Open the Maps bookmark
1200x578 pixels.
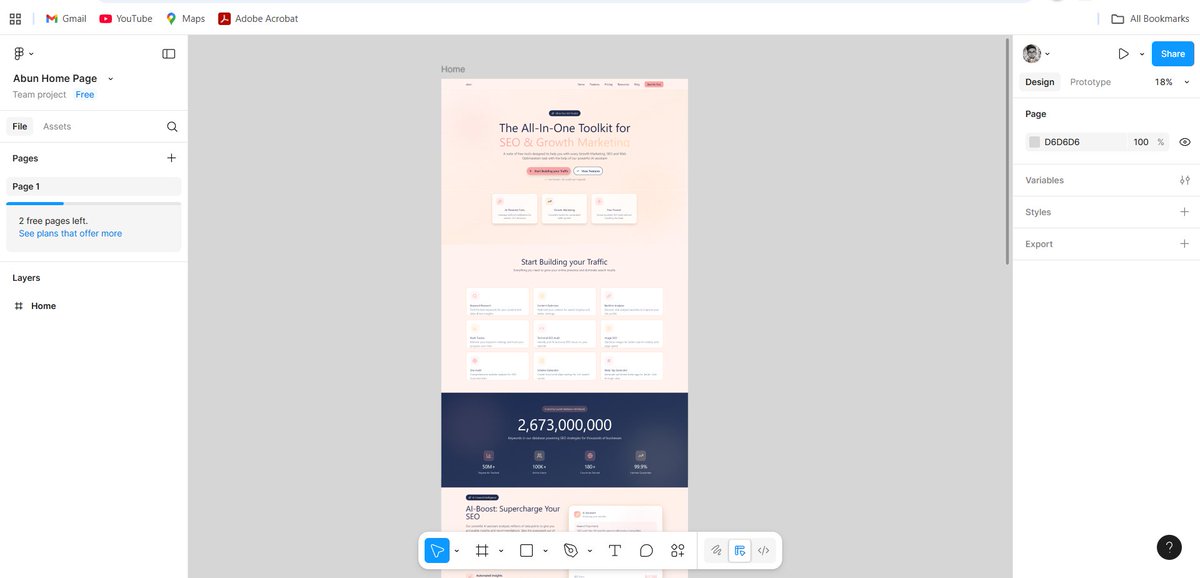[185, 18]
